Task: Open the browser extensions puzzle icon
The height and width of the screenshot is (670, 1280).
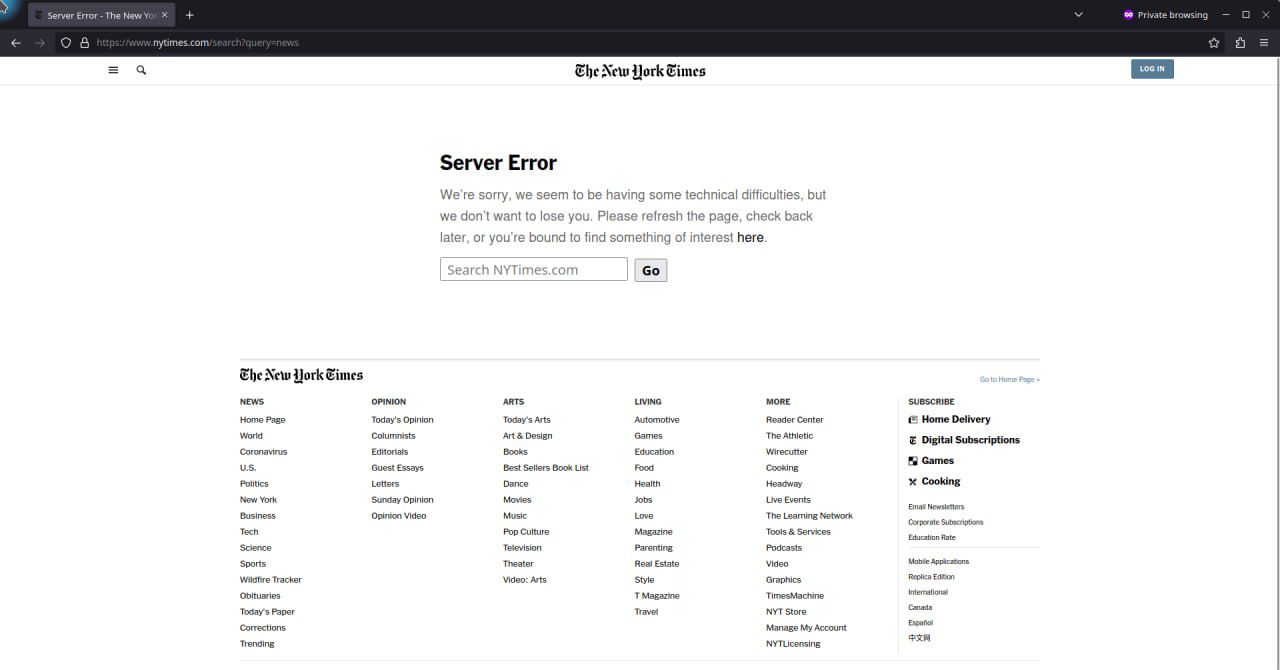Action: pyautogui.click(x=1240, y=43)
